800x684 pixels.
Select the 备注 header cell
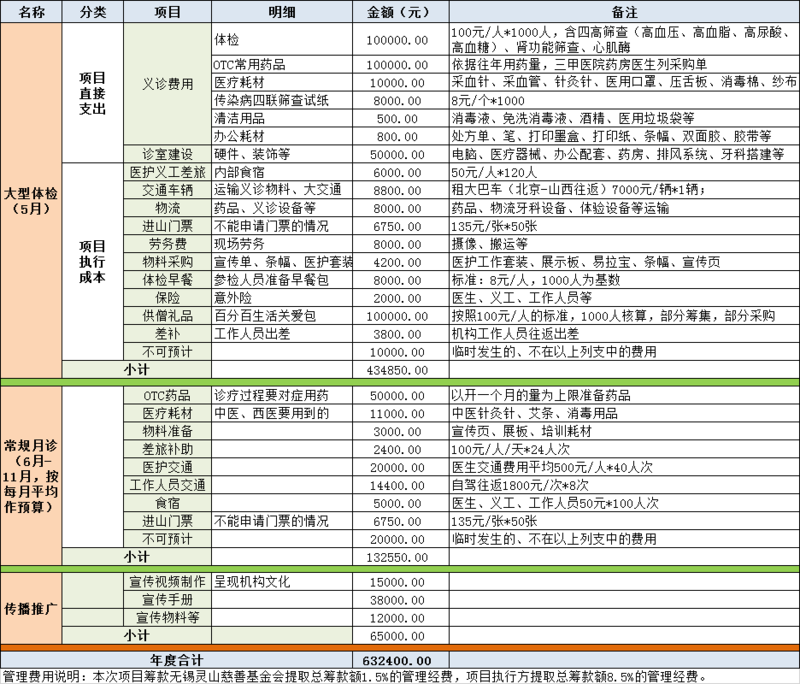pyautogui.click(x=624, y=12)
